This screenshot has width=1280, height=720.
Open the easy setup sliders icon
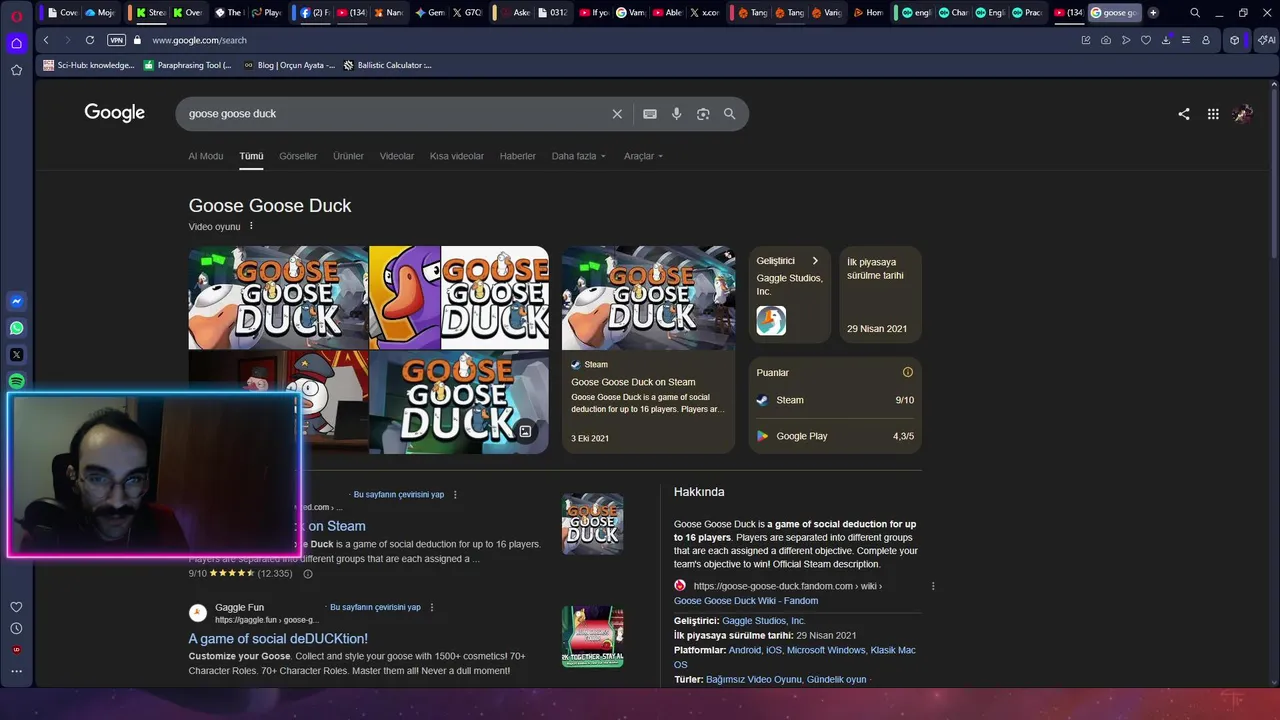(x=1186, y=40)
